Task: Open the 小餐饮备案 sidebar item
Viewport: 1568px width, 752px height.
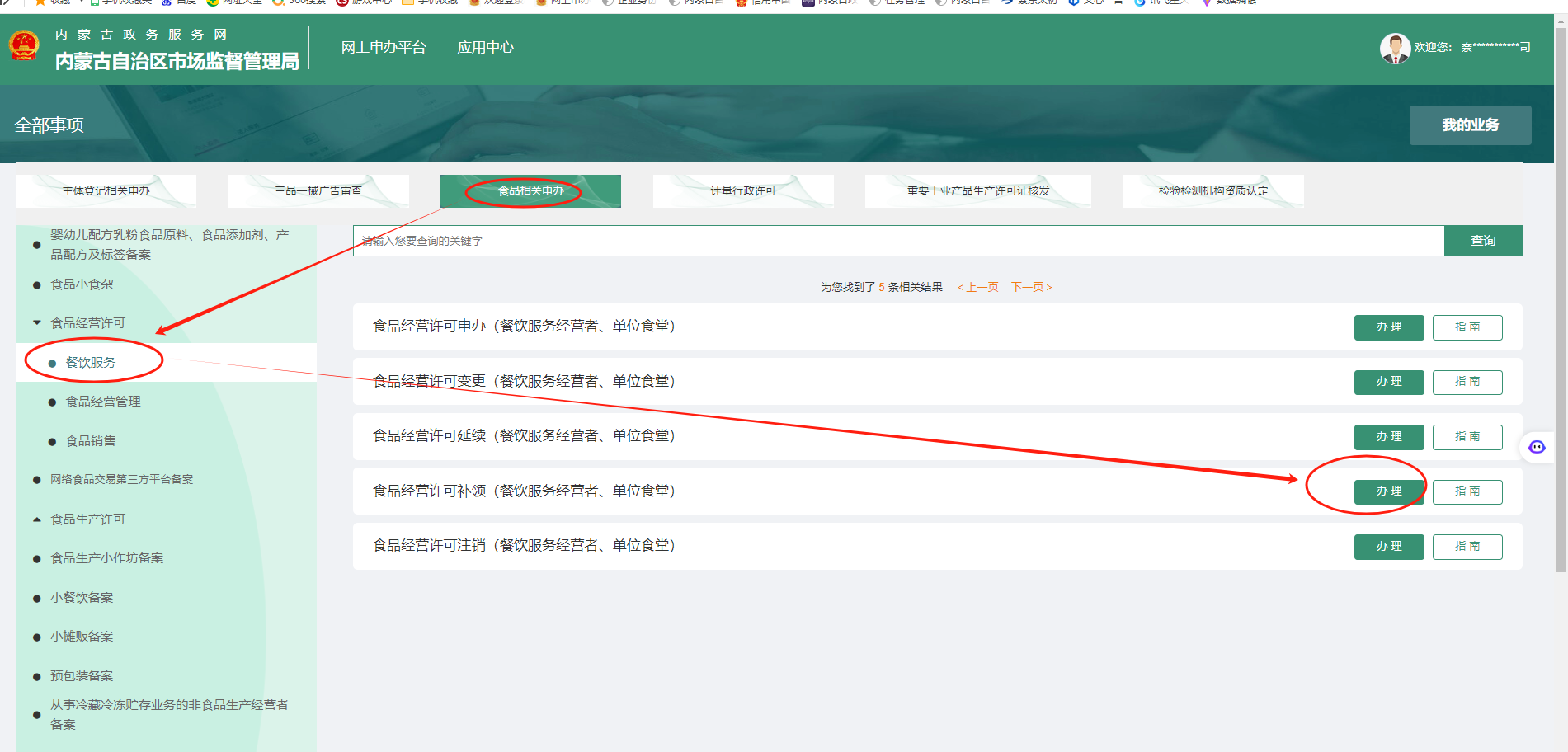Action: click(x=82, y=598)
